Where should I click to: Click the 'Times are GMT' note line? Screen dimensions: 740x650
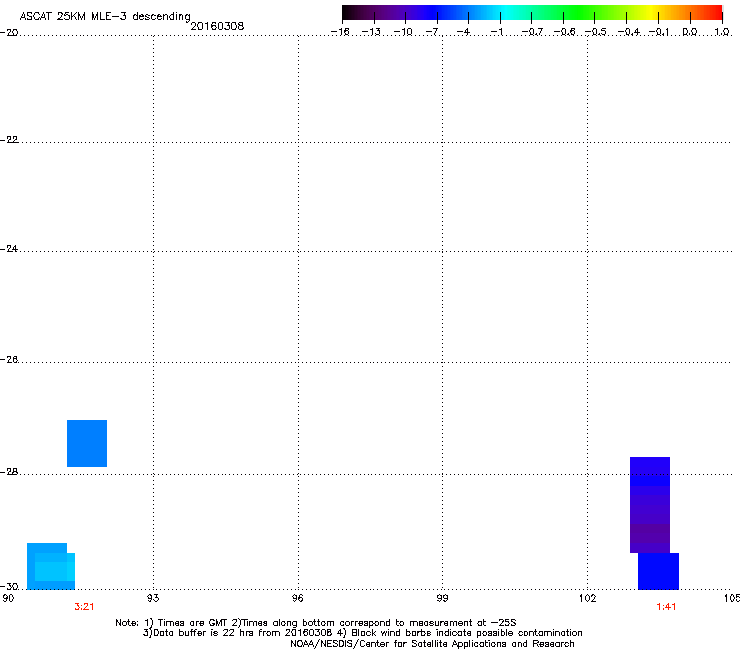click(x=316, y=623)
